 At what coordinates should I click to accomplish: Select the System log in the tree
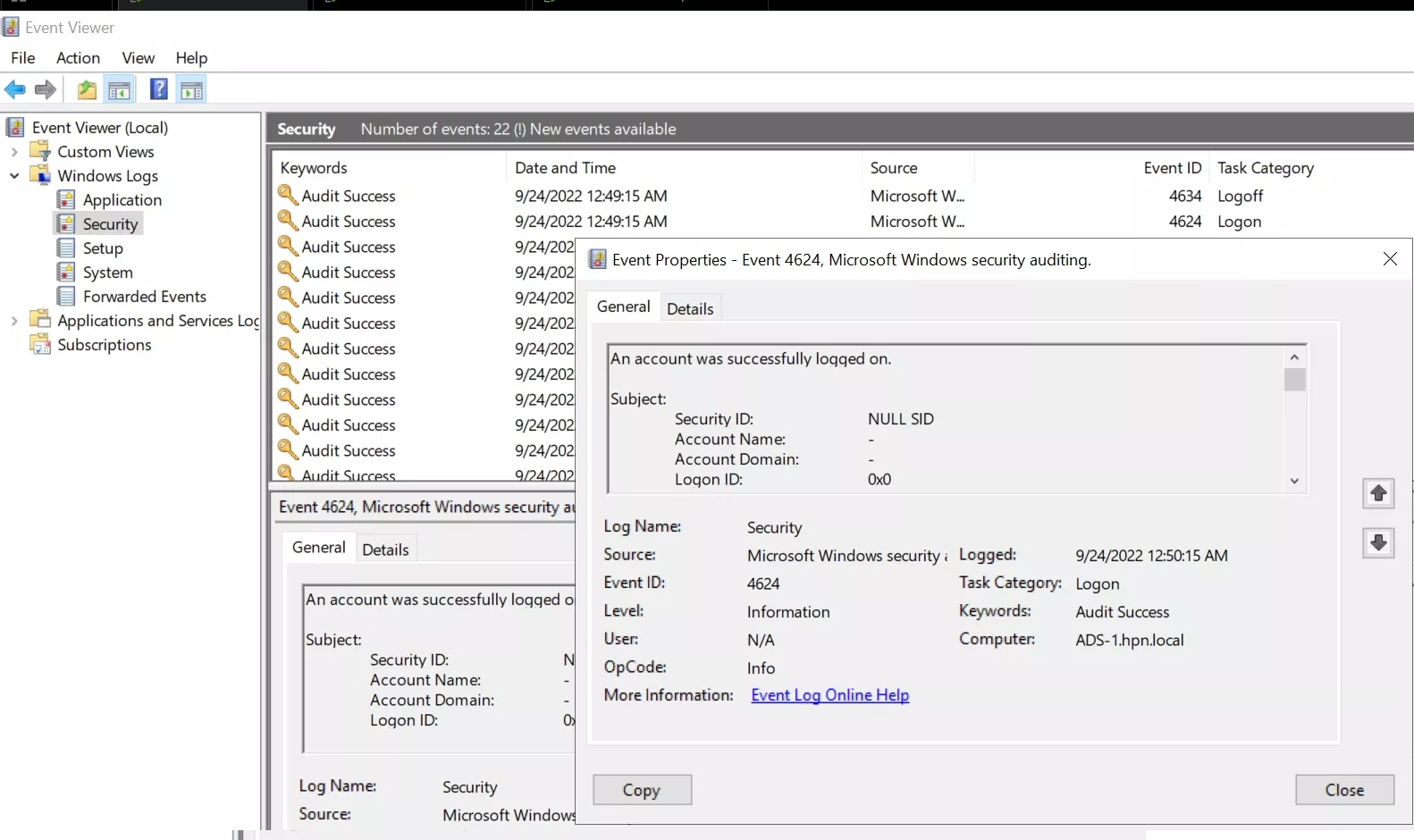click(x=108, y=273)
